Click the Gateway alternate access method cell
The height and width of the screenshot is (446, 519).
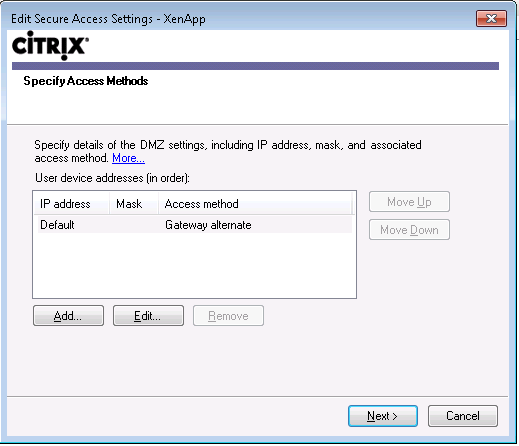click(x=208, y=225)
